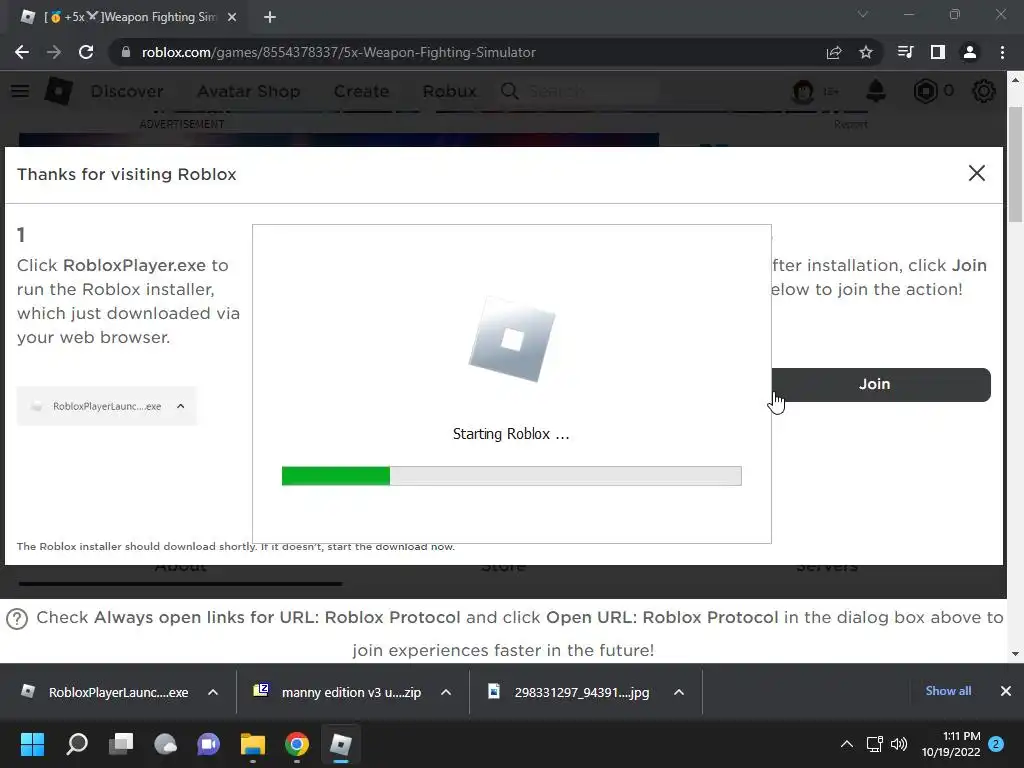Viewport: 1024px width, 768px height.
Task: Open Roblox settings gear
Action: [984, 91]
